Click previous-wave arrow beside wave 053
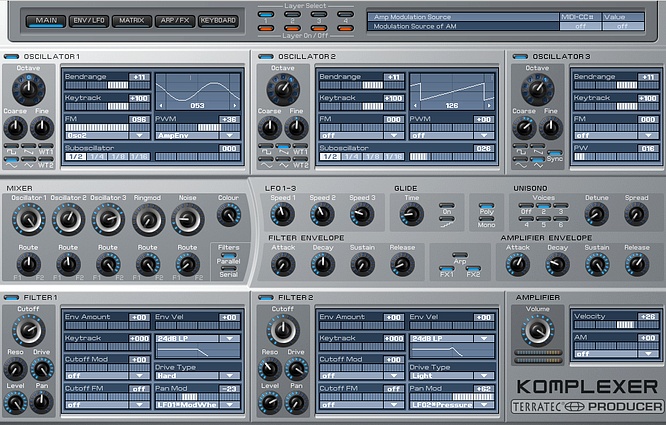The image size is (666, 425). (161, 105)
